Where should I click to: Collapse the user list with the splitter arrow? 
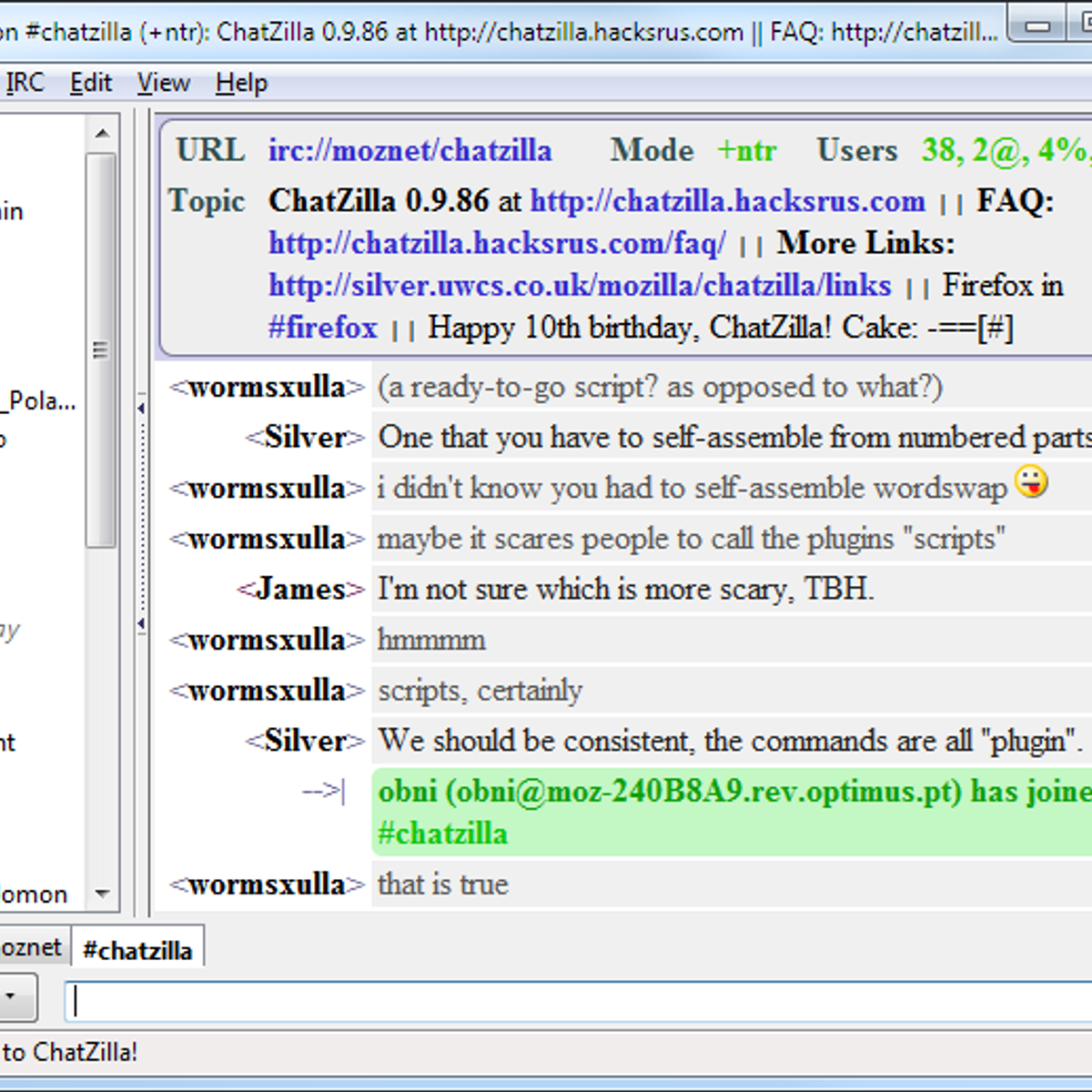142,409
